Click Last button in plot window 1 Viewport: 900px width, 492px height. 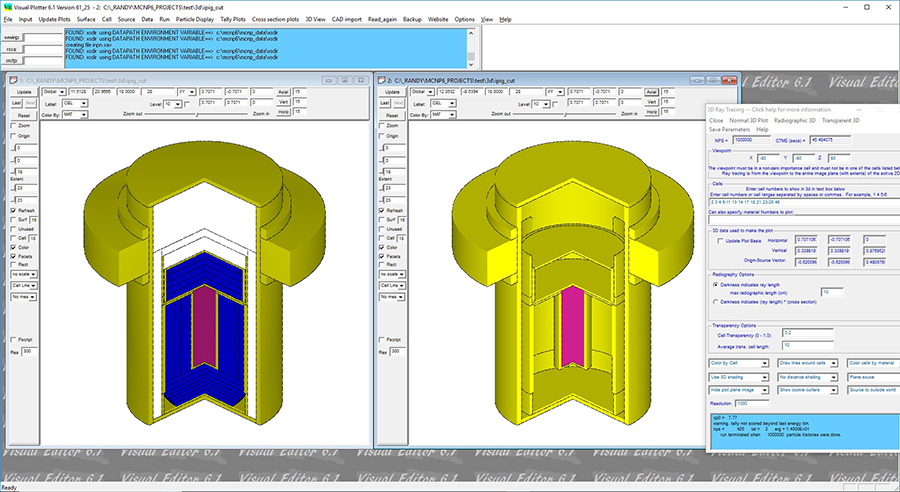pos(17,103)
